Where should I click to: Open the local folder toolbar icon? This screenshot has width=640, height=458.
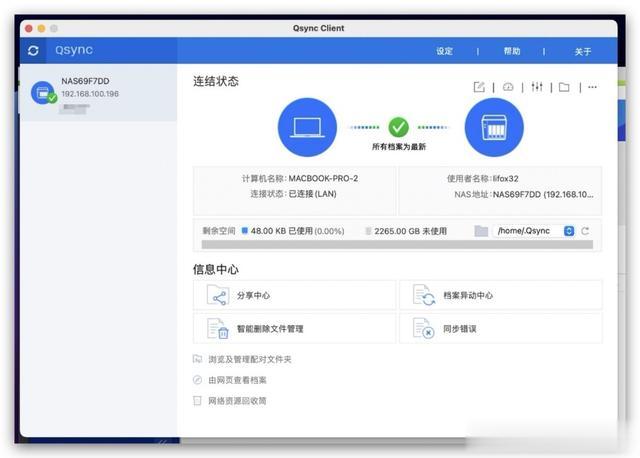(x=564, y=87)
